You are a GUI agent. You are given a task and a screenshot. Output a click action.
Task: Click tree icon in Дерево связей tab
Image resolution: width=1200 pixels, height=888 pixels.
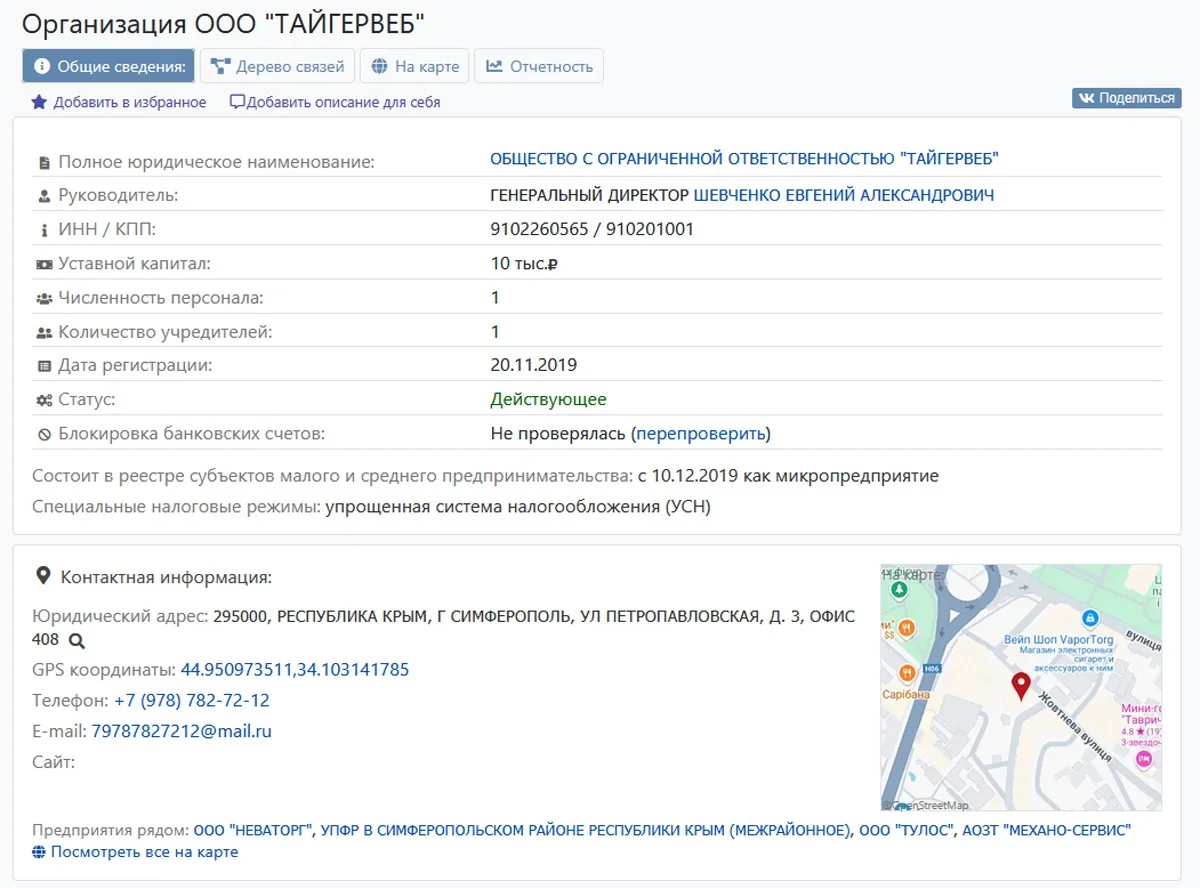[220, 66]
